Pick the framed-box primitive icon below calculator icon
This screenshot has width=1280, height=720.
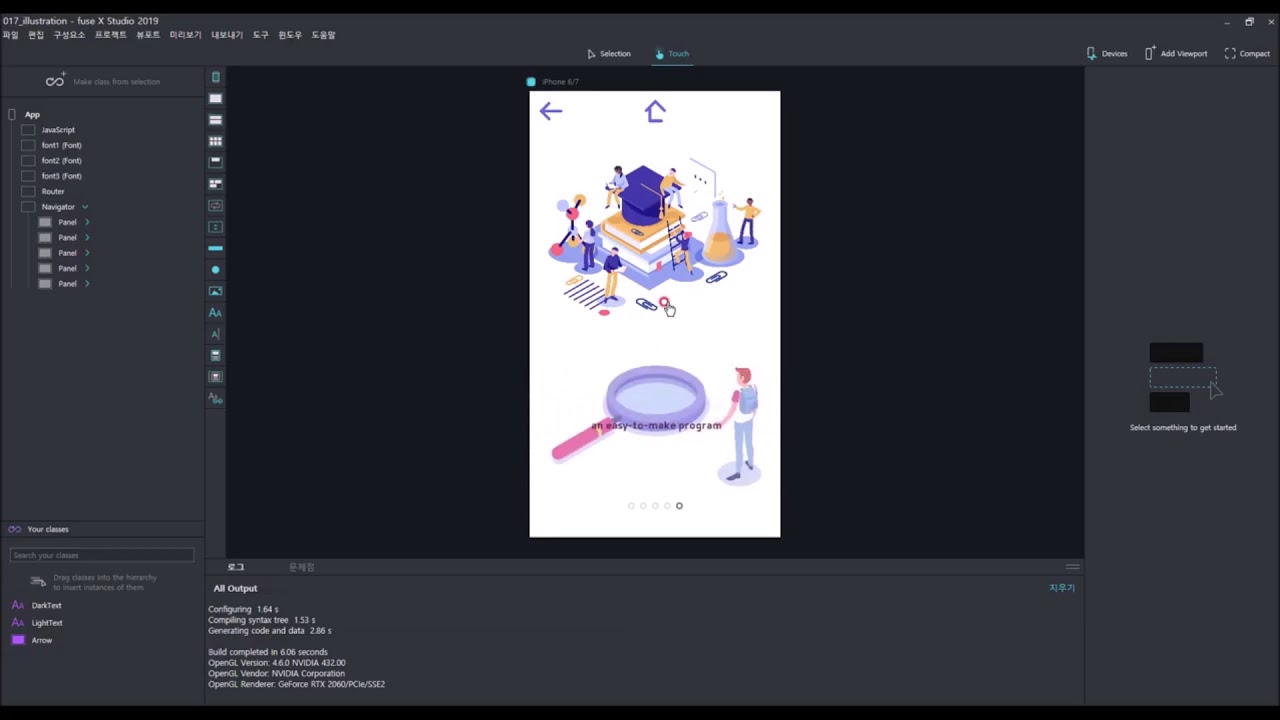pyautogui.click(x=215, y=377)
